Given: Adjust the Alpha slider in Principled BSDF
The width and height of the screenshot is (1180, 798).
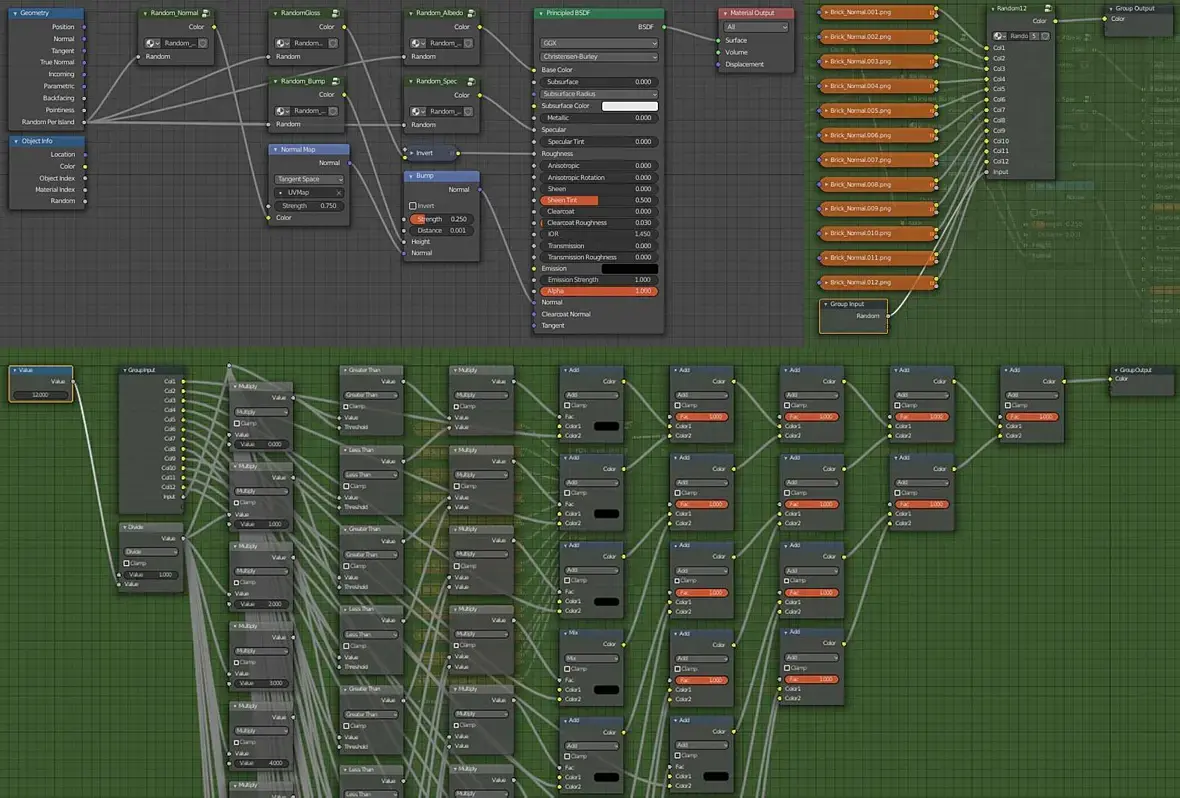Looking at the screenshot, I should pyautogui.click(x=599, y=291).
